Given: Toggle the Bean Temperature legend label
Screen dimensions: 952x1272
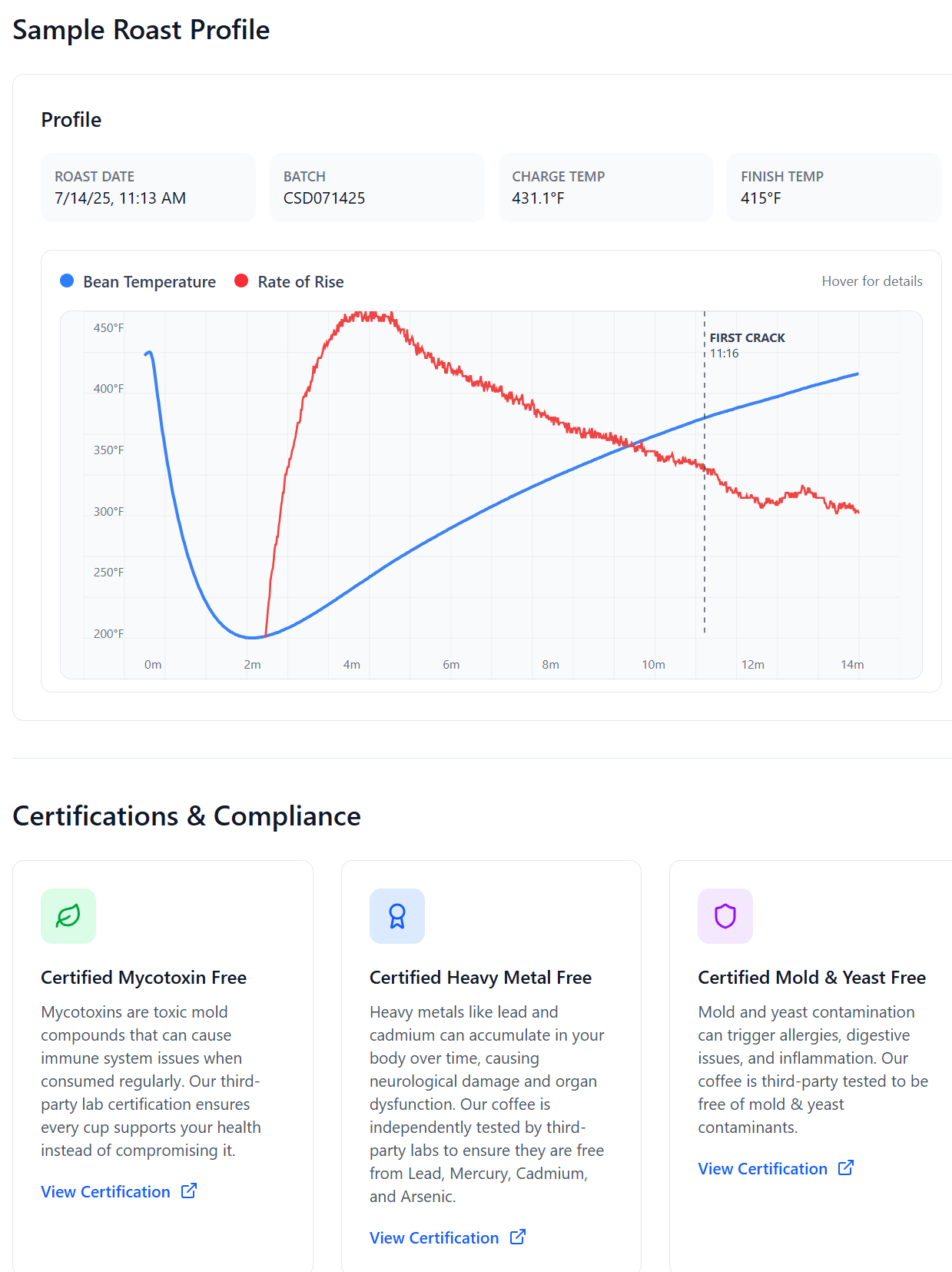Looking at the screenshot, I should [x=149, y=282].
